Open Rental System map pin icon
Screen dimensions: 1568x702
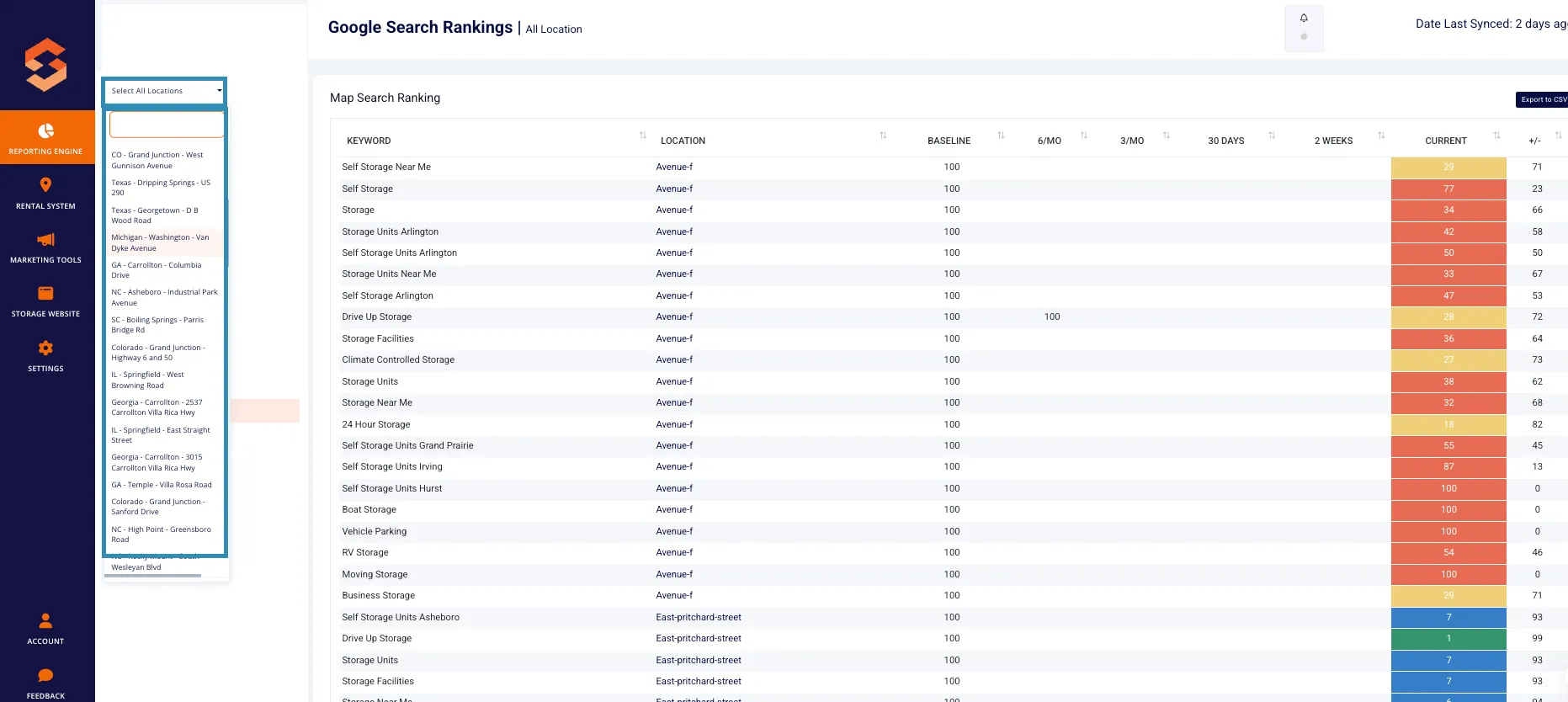pyautogui.click(x=45, y=185)
